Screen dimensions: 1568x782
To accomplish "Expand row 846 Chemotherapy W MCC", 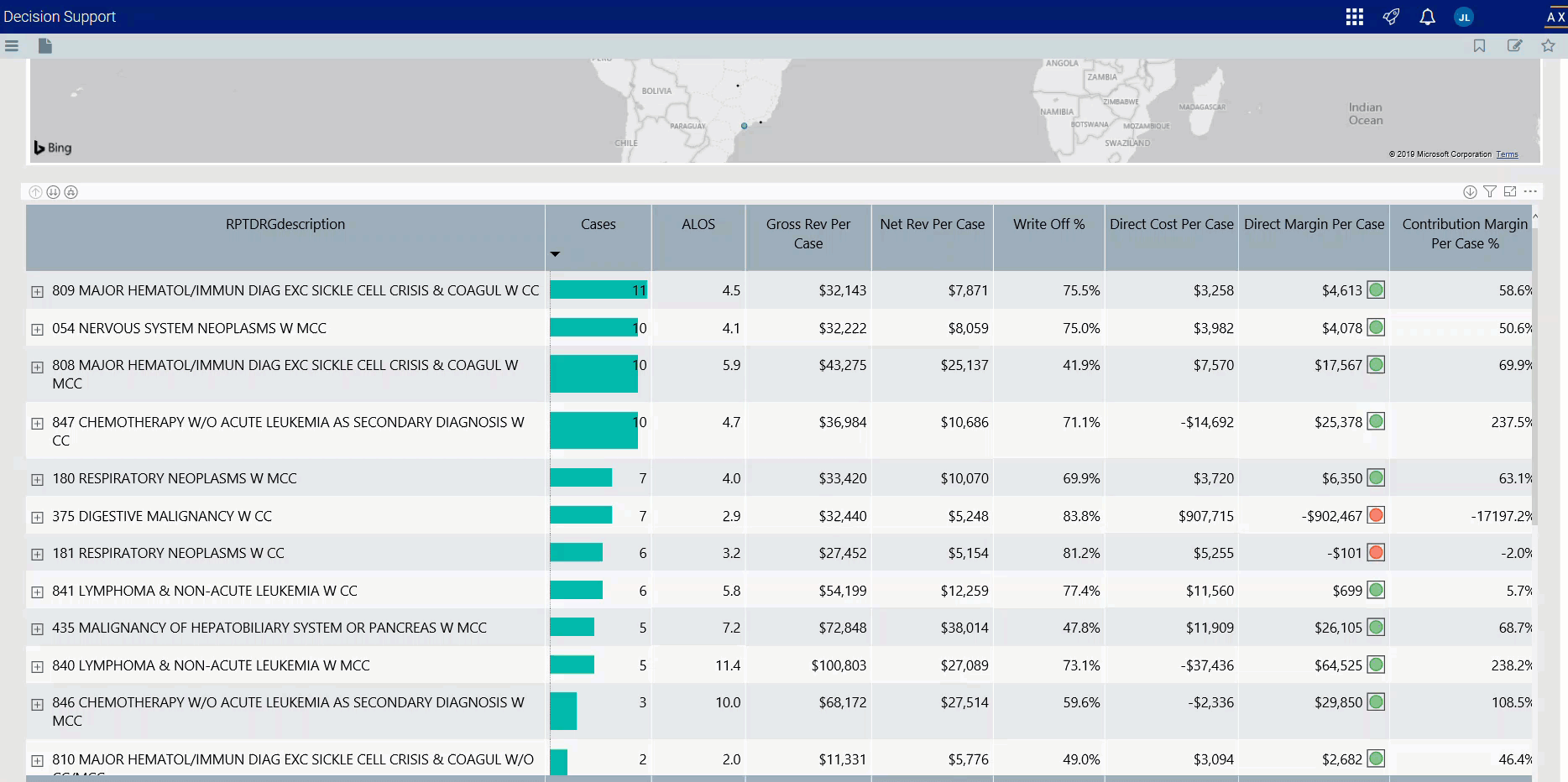I will click(37, 705).
